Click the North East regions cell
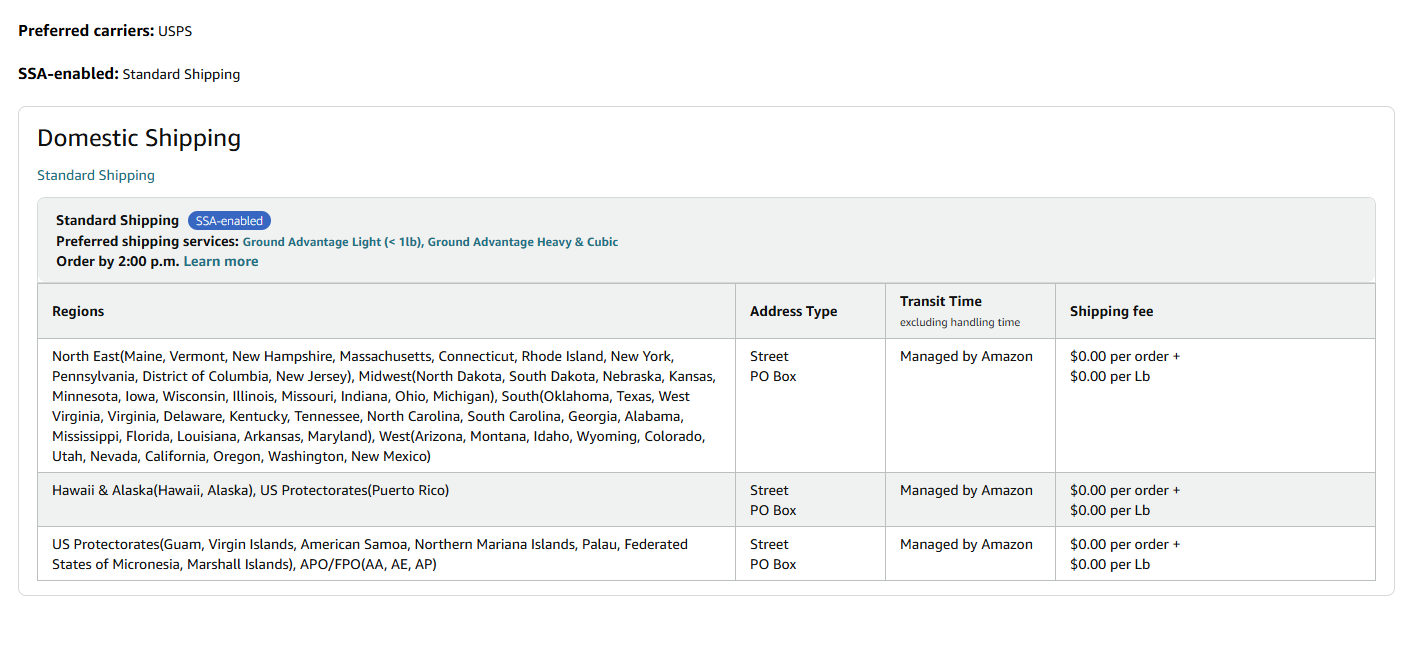The image size is (1405, 648). tap(386, 406)
